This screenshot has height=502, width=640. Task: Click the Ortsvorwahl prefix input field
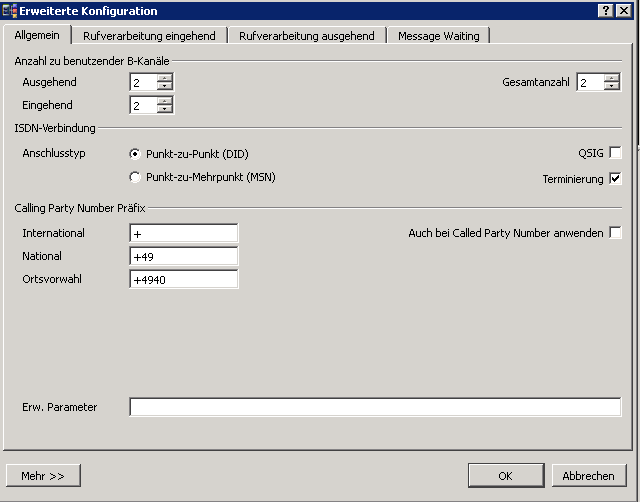point(184,279)
